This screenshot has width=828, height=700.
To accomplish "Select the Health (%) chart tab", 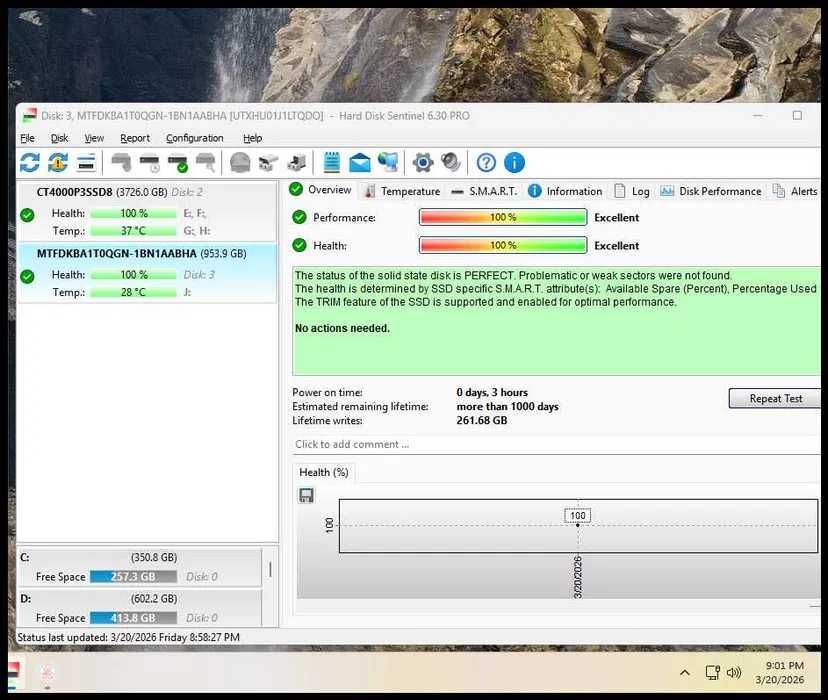I will click(324, 472).
